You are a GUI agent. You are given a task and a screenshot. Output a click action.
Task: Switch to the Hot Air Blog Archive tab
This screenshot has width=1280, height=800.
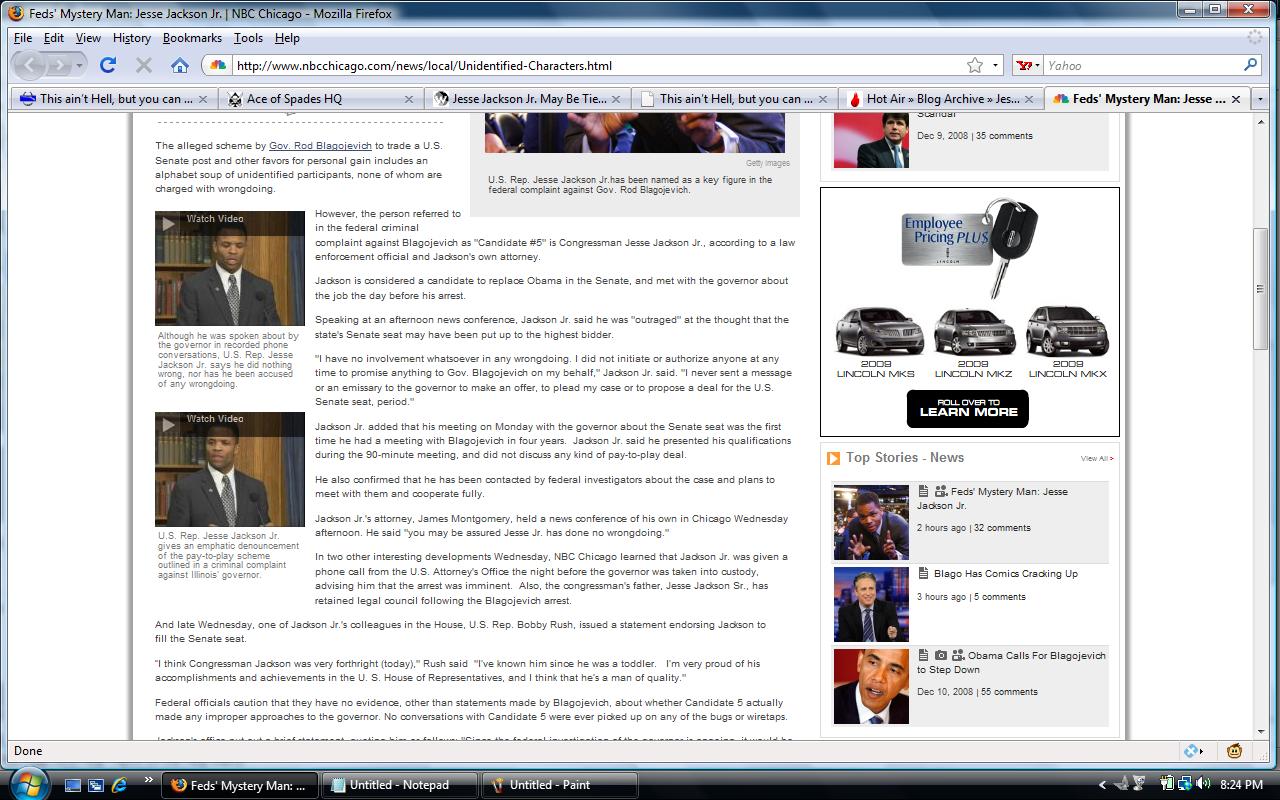(x=942, y=99)
